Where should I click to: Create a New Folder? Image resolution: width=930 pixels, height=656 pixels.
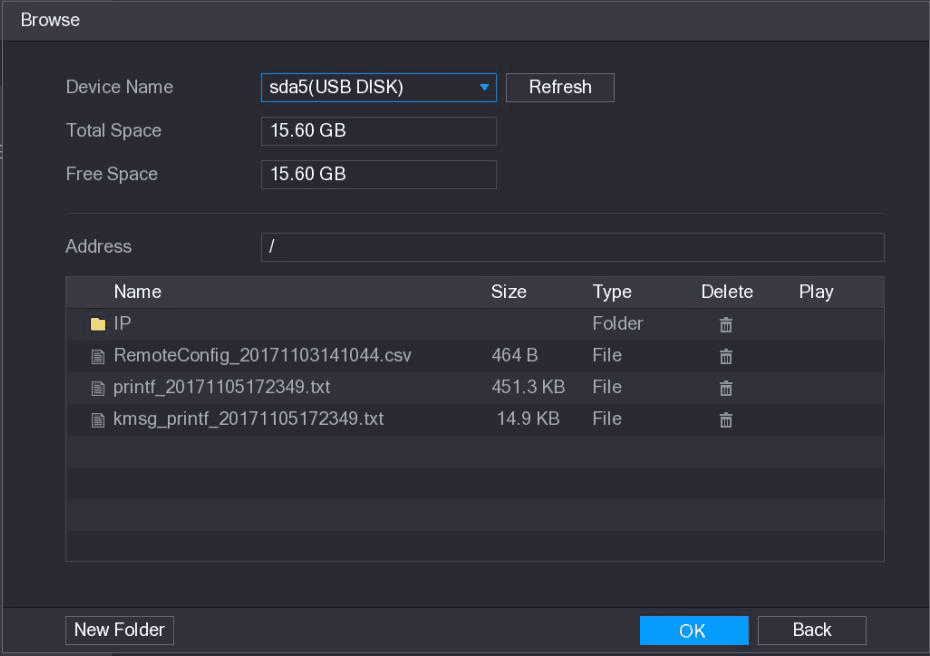(119, 630)
